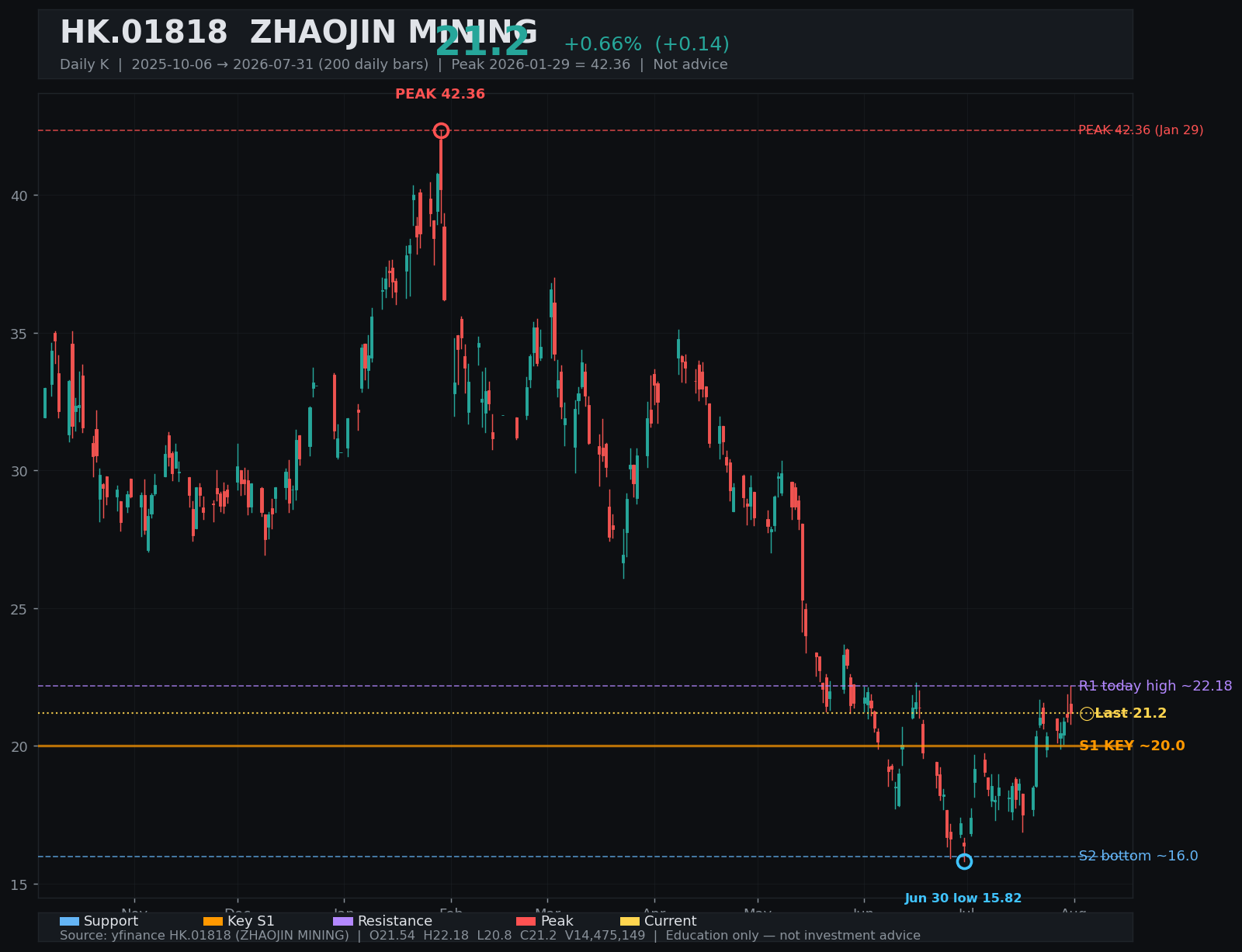Click the 'Last 21.2' price label
1242x952 pixels.
click(x=1131, y=714)
